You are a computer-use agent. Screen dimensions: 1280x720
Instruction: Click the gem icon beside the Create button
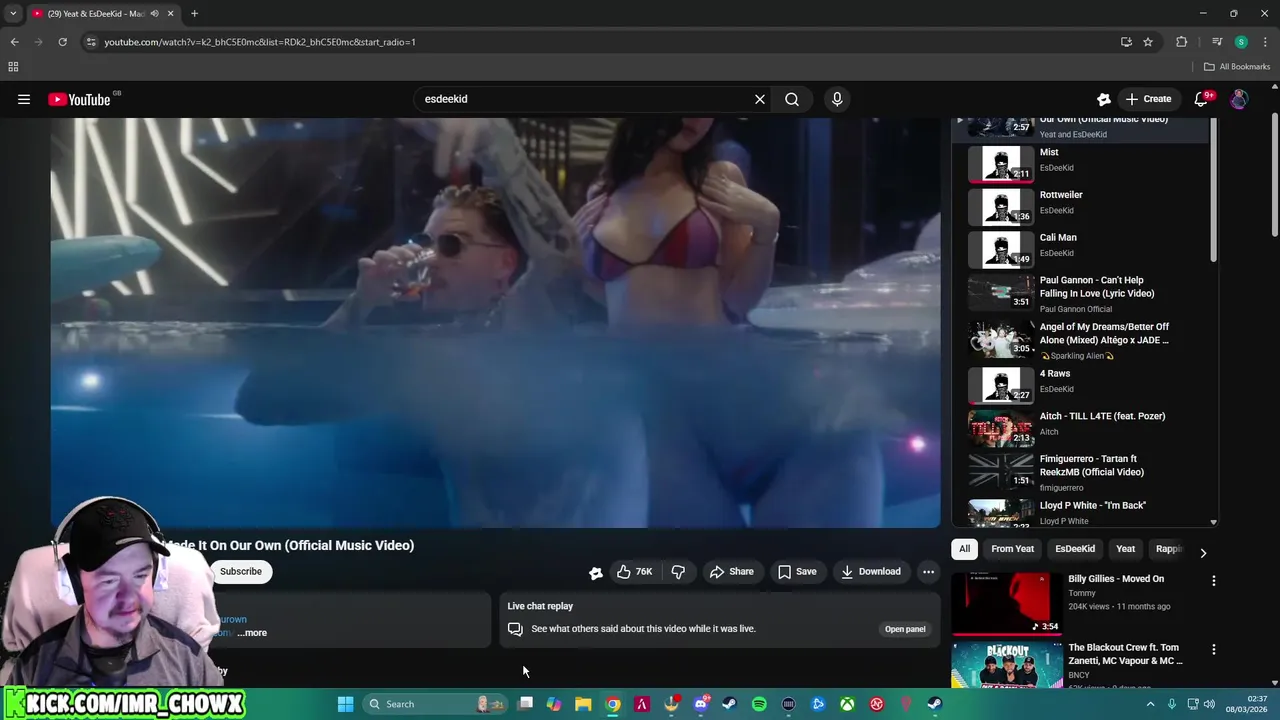(x=1104, y=99)
